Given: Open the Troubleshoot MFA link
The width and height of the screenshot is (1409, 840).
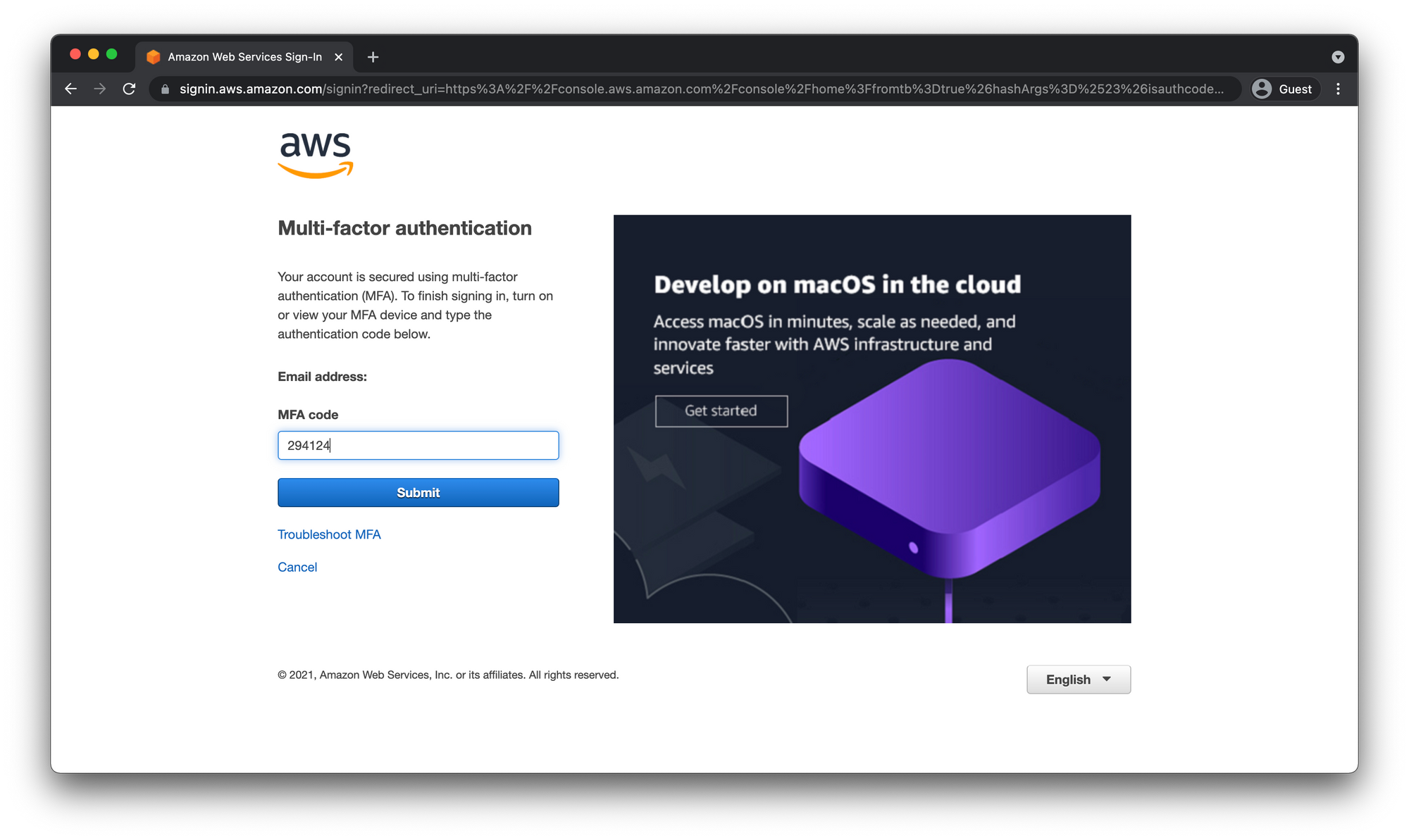Looking at the screenshot, I should point(329,534).
